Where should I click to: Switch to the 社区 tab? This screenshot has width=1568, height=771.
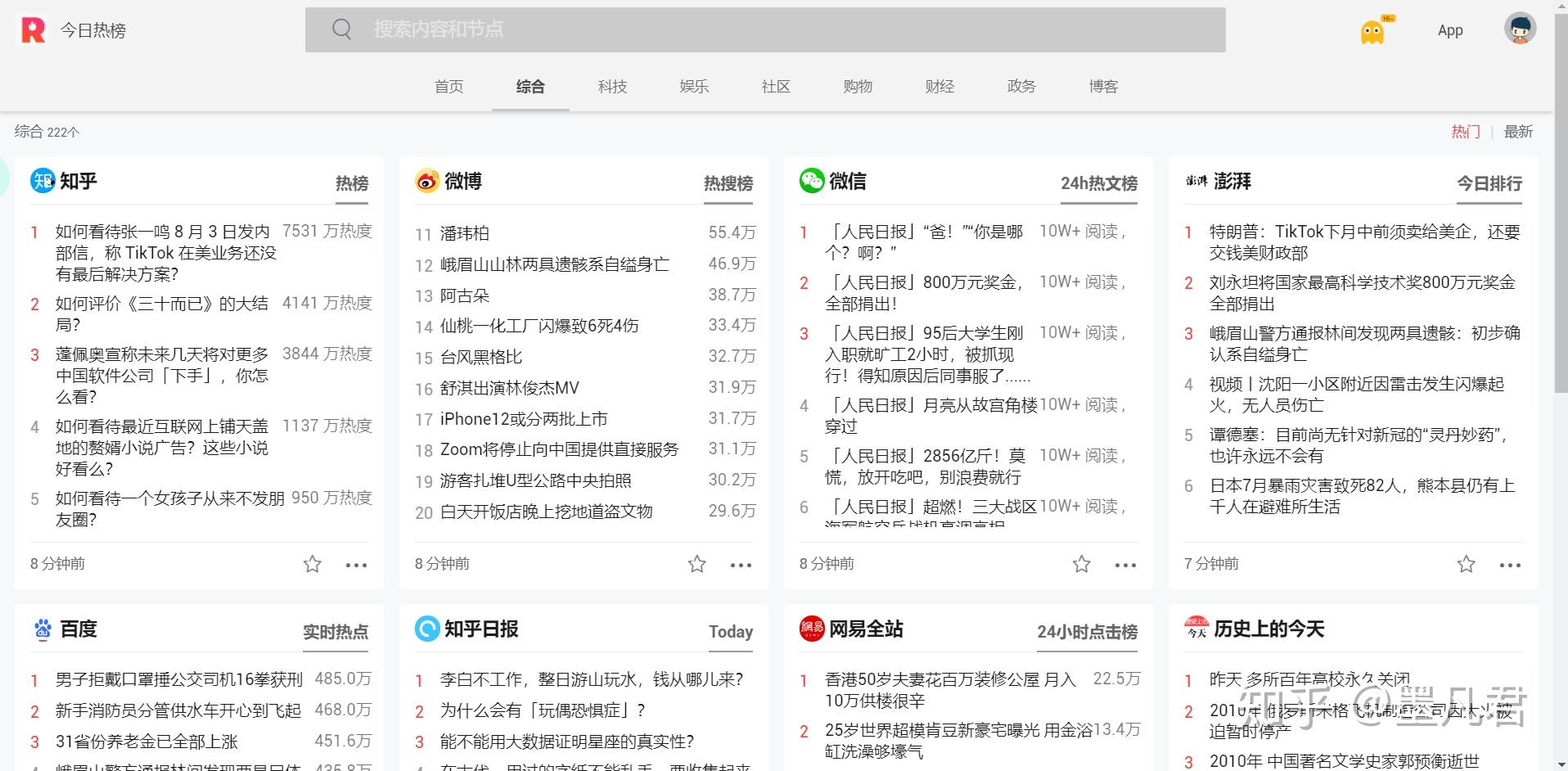click(776, 86)
